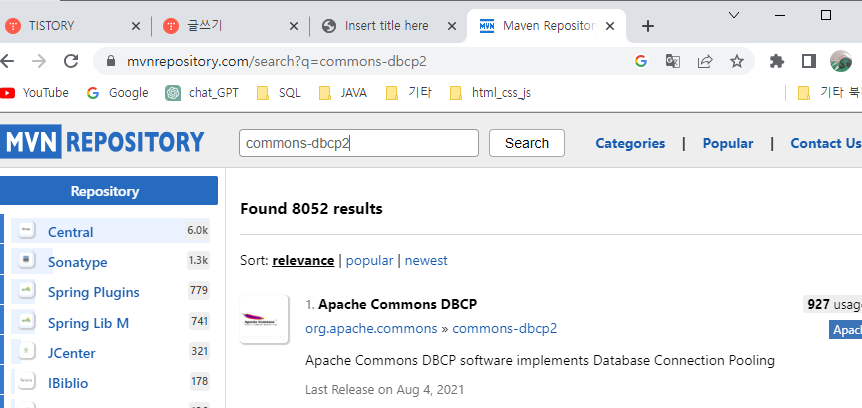Select the Maven Repository tab
The image size is (862, 408).
(546, 26)
